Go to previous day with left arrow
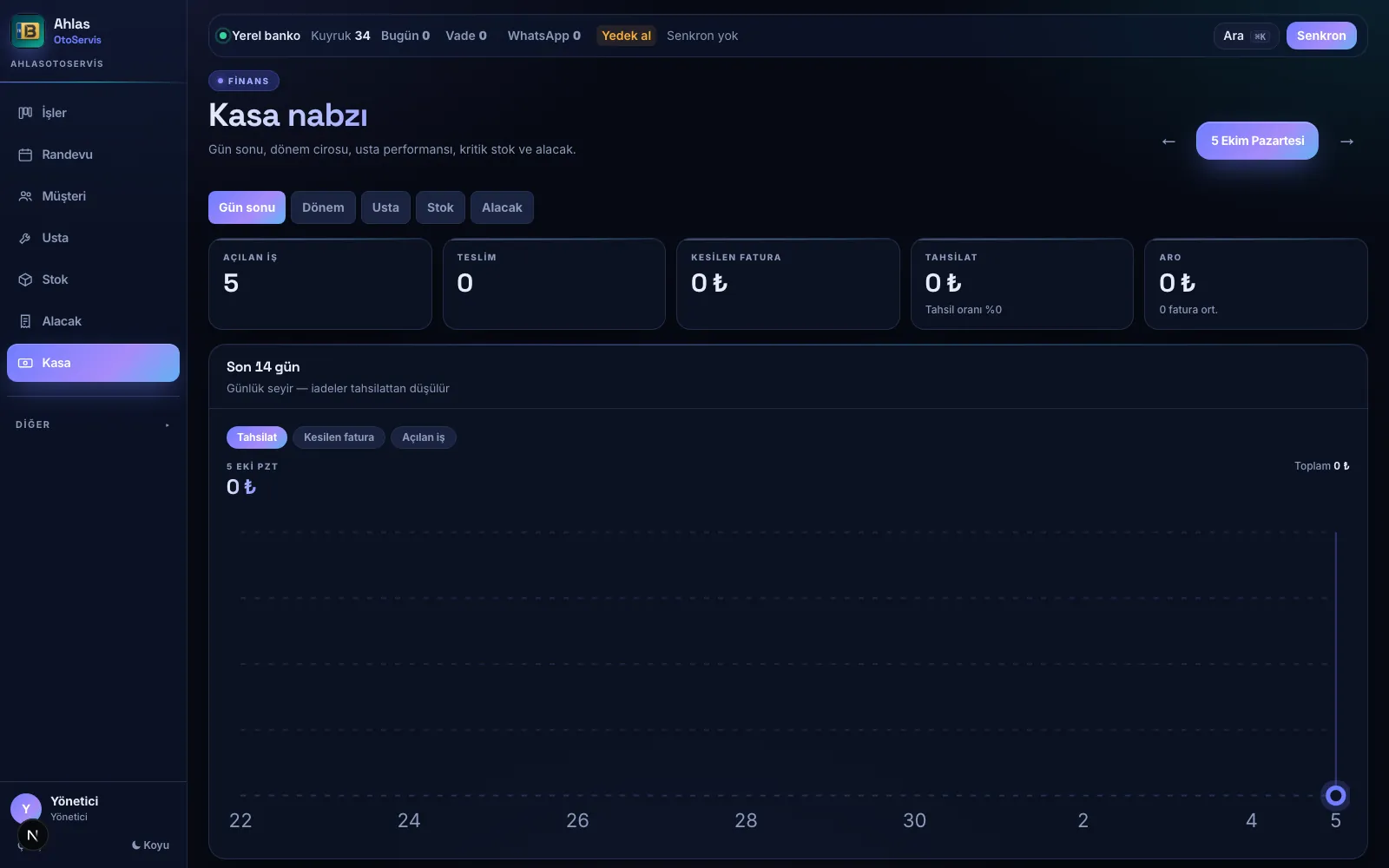This screenshot has width=1389, height=868. pos(1168,141)
